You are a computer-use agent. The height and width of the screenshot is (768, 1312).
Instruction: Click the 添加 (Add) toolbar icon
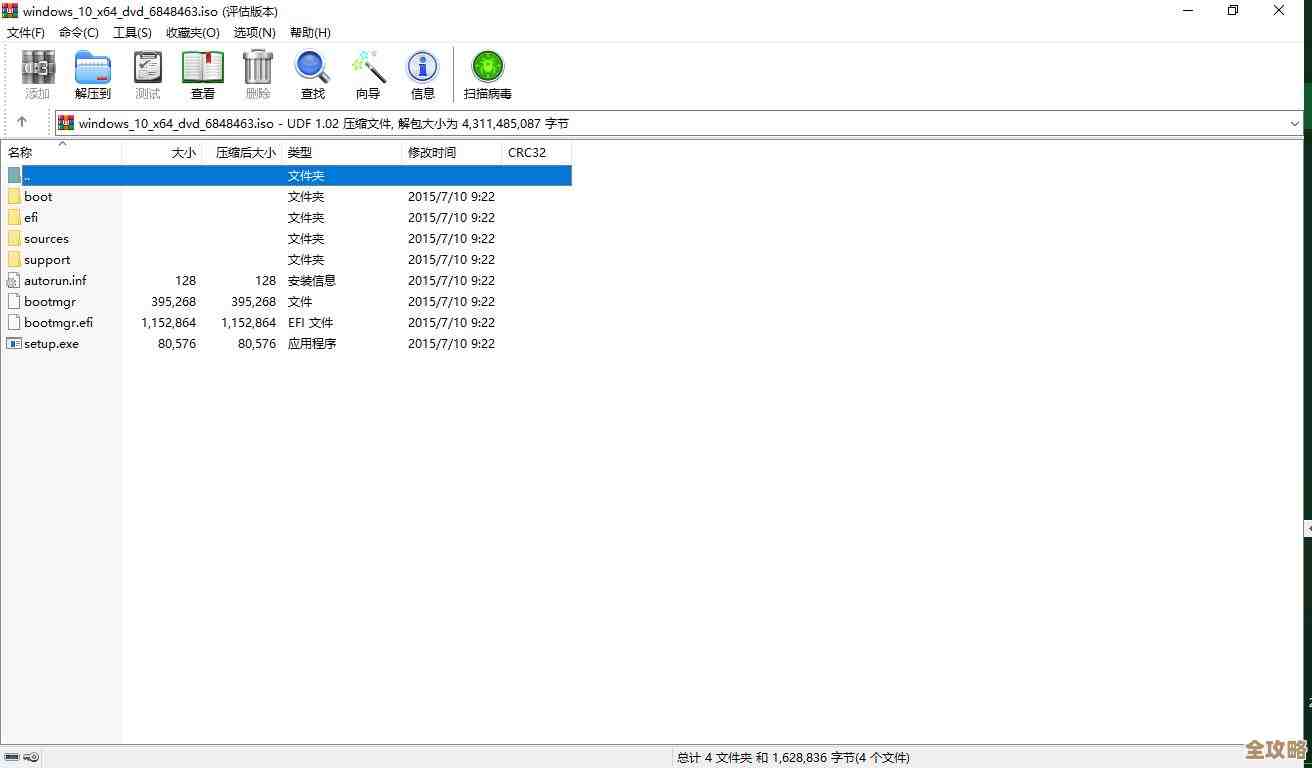37,74
